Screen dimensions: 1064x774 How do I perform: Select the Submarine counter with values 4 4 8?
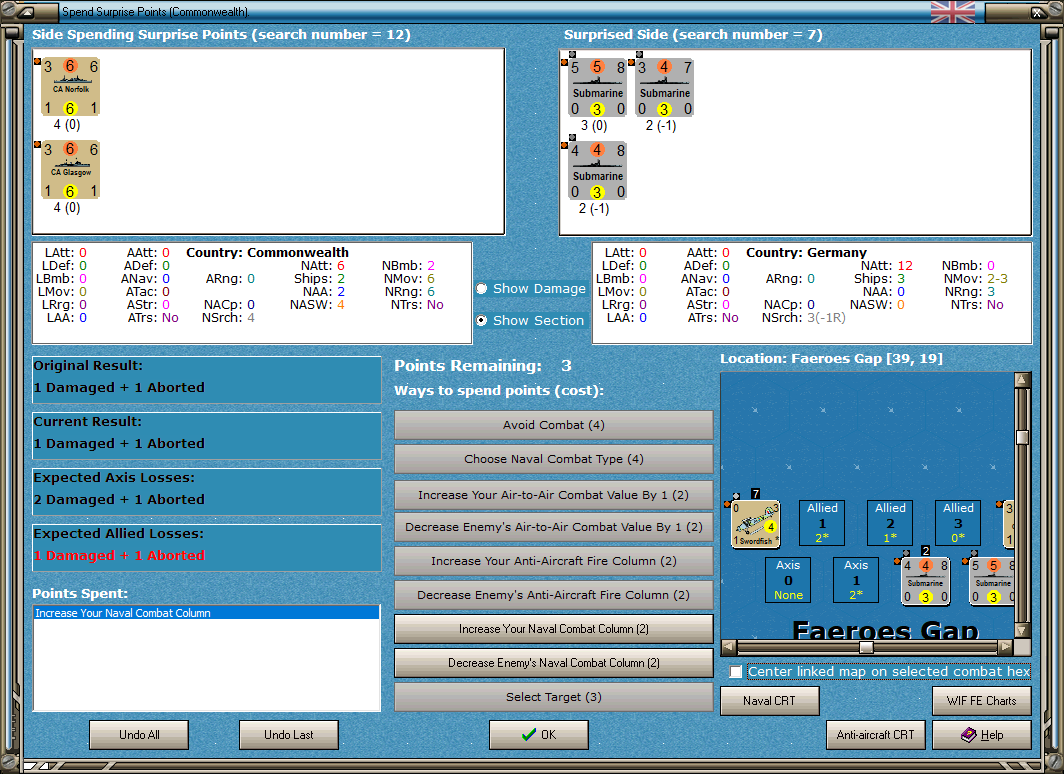[x=597, y=170]
